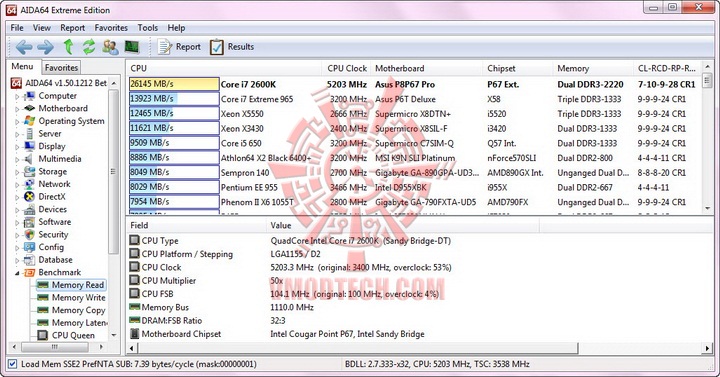Select the Memory Copy benchmark
The width and height of the screenshot is (720, 377).
click(x=72, y=310)
